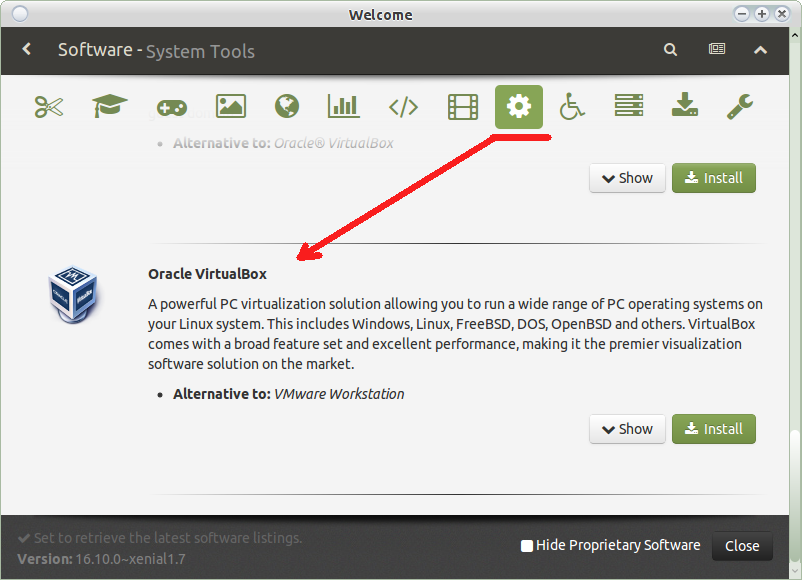802x580 pixels.
Task: Open the Sound & Video category (film icon)
Action: 463,107
